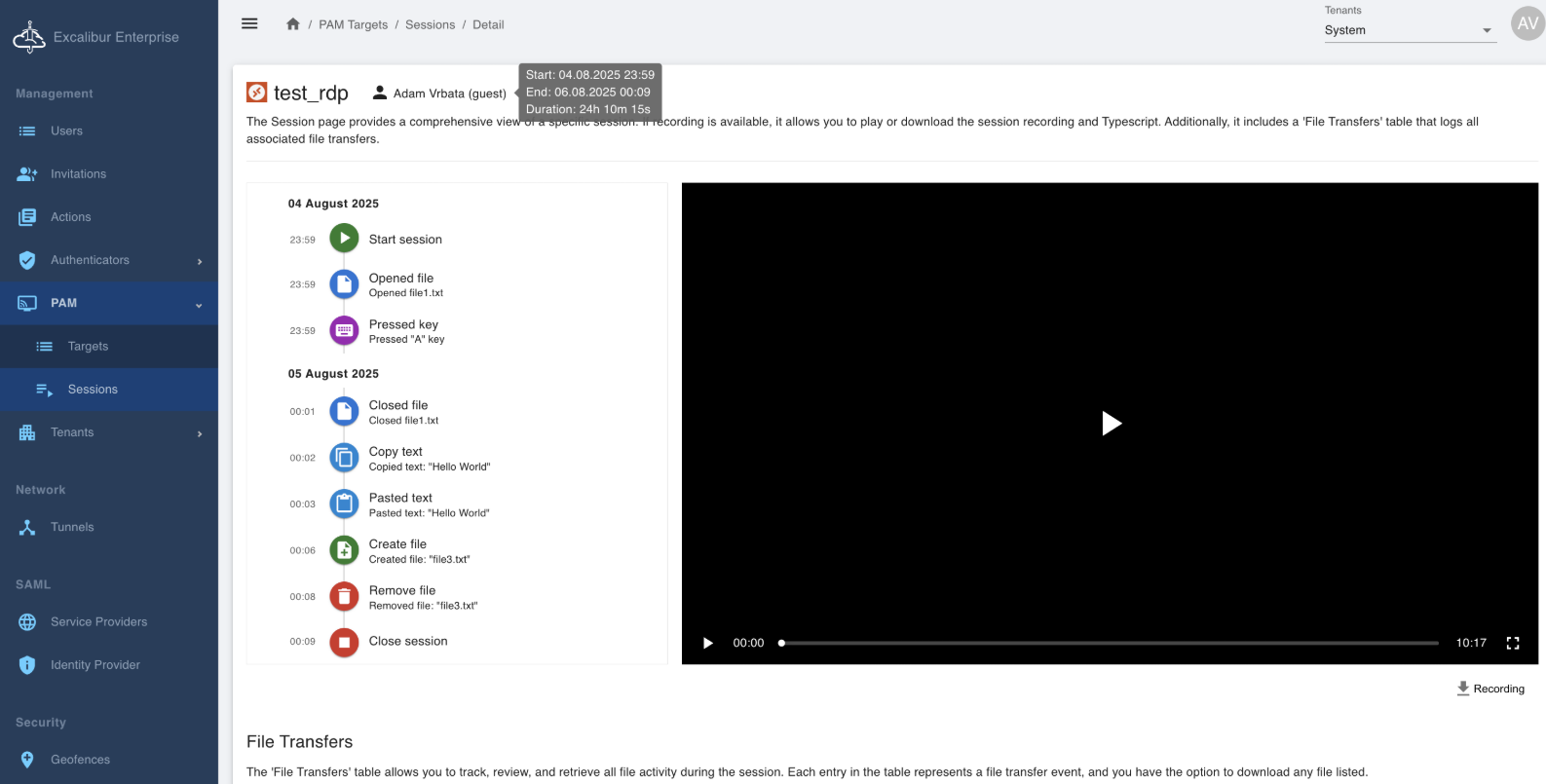Click the green Start session timeline icon
1546x784 pixels.
point(344,239)
